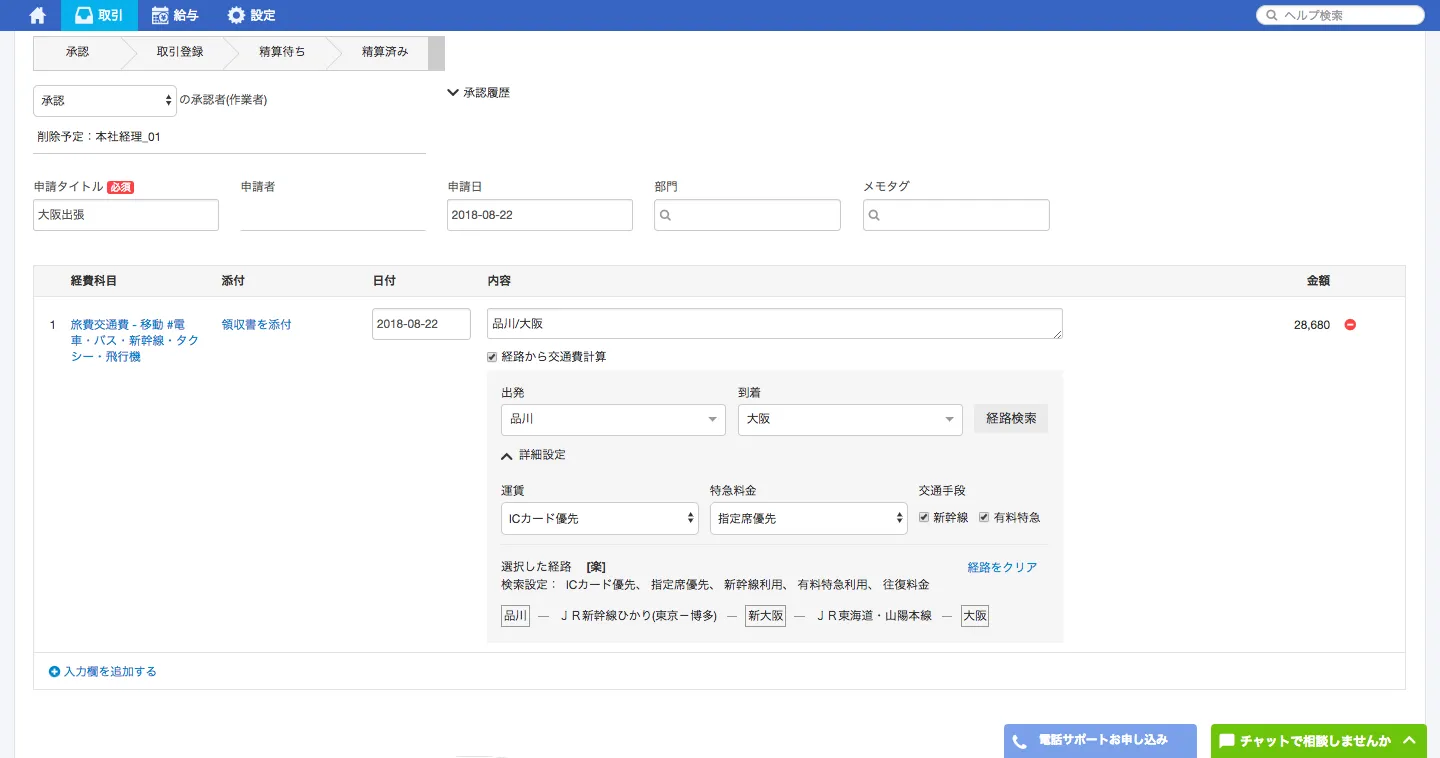The image size is (1440, 758).
Task: Toggle the 新幹線 checkbox
Action: 925,518
